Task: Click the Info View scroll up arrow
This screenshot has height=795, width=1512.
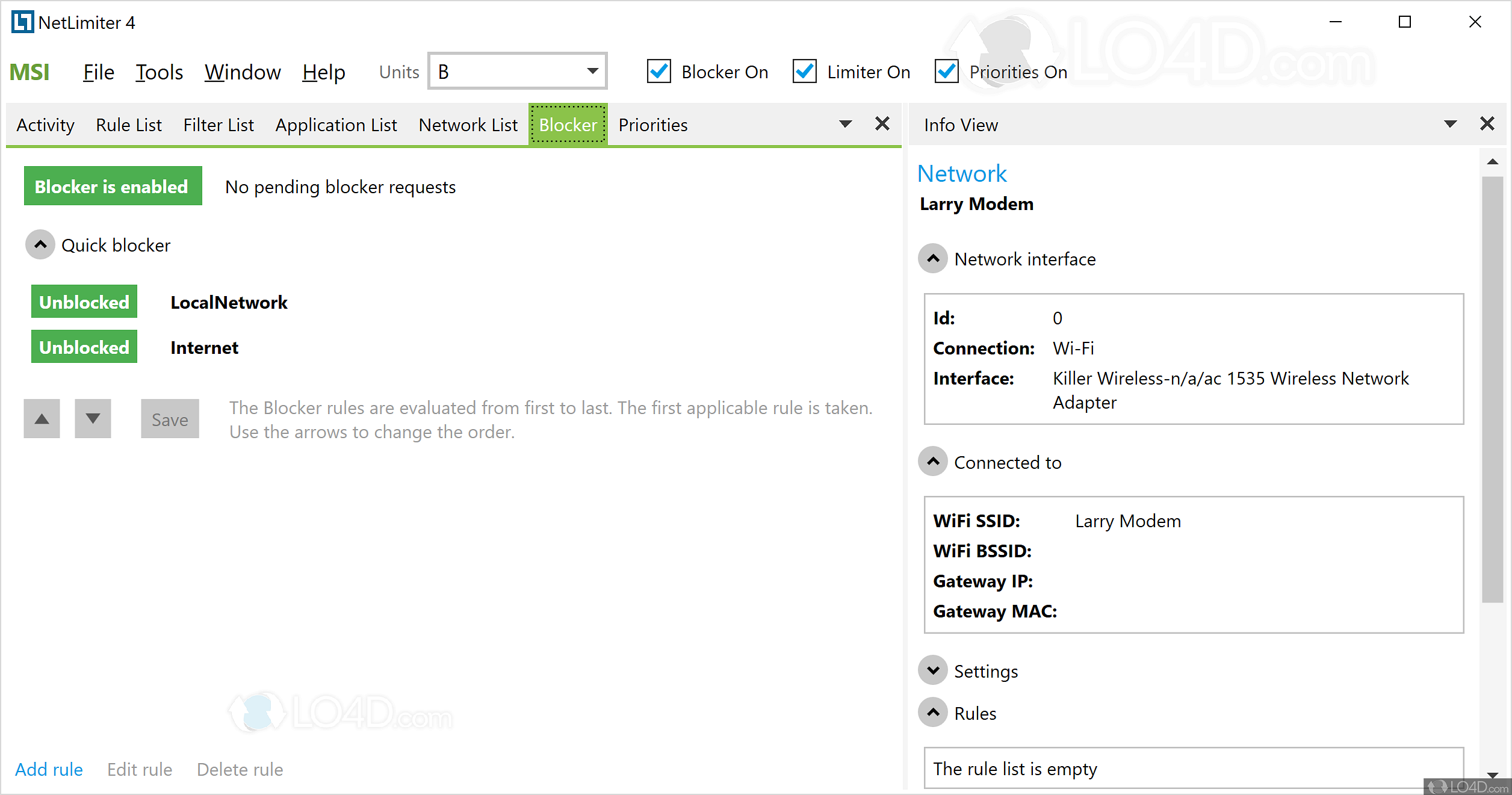Action: coord(1493,161)
